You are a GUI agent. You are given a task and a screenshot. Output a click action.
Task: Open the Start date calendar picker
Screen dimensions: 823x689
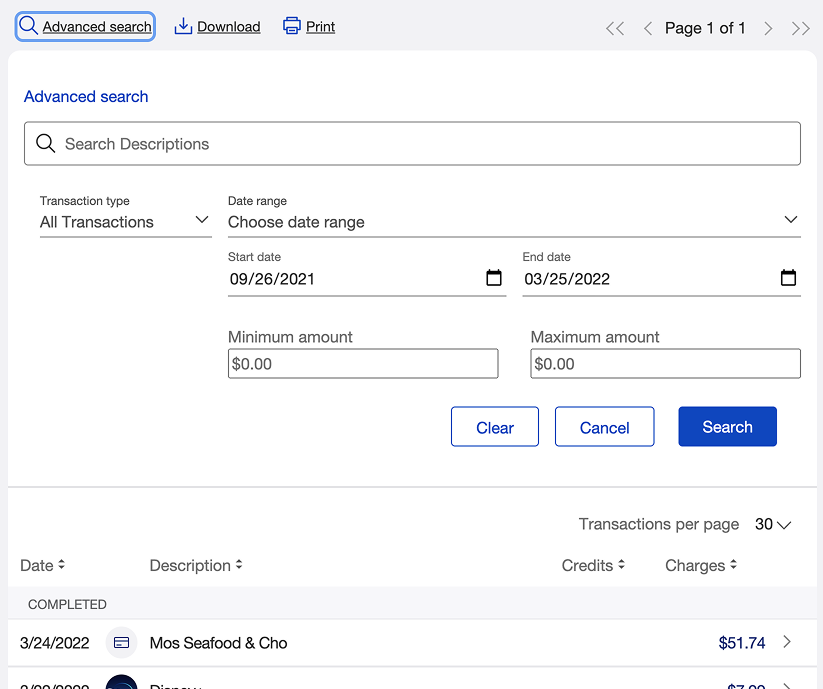pyautogui.click(x=494, y=278)
